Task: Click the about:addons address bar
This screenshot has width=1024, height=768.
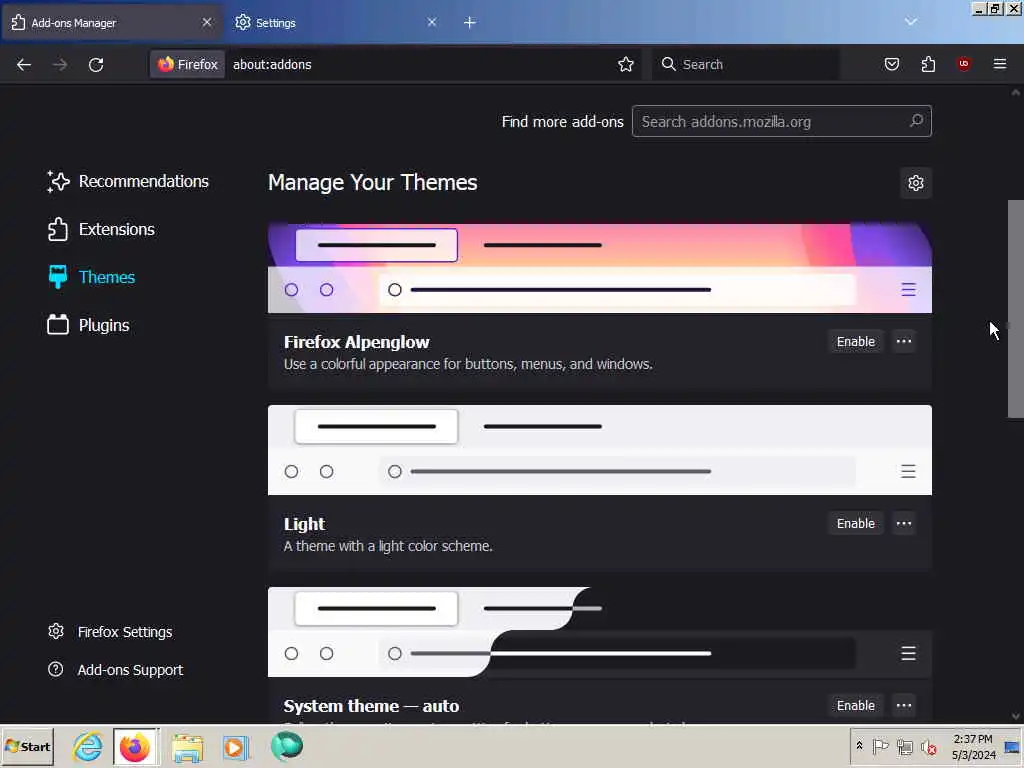Action: 418,64
